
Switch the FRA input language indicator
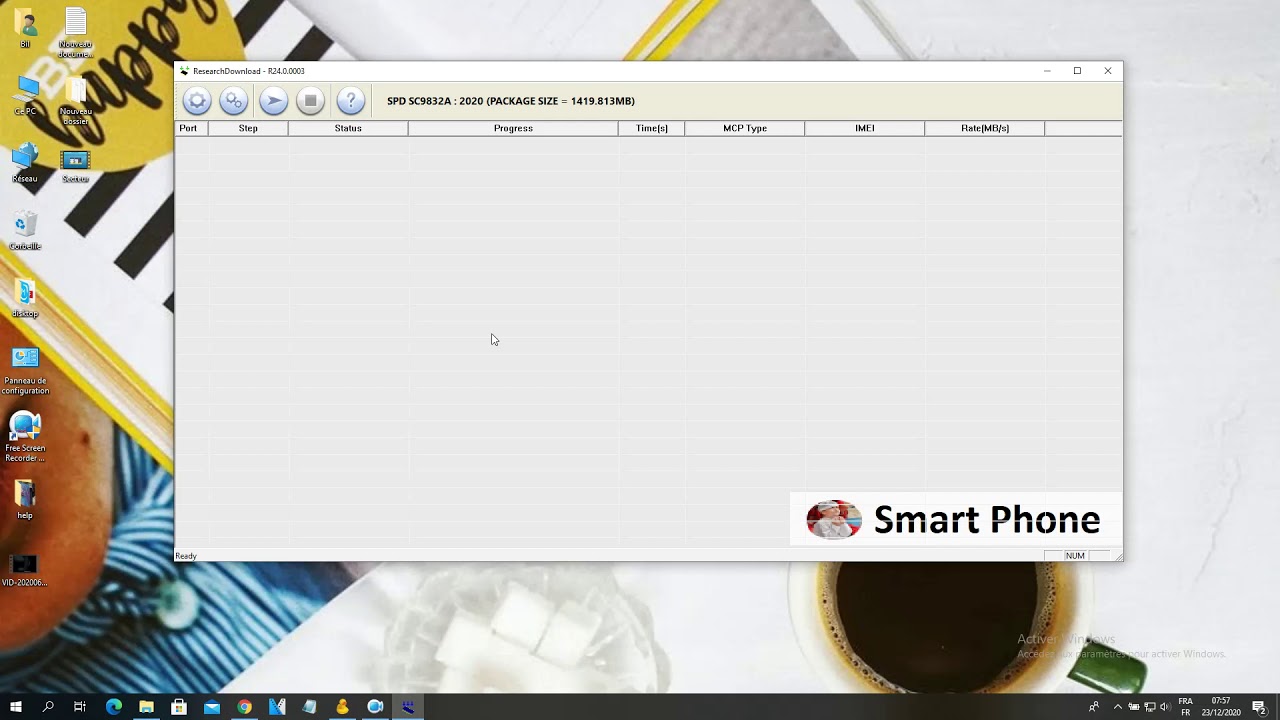point(1186,707)
